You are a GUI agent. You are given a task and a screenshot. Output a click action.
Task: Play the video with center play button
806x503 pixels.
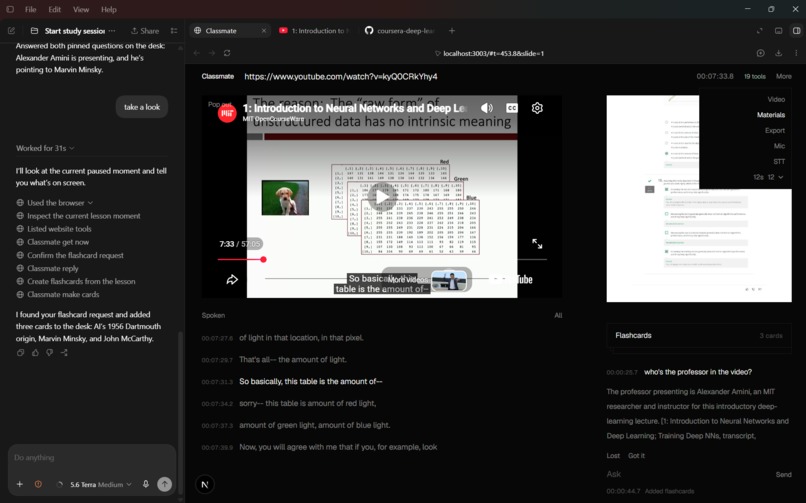coord(382,197)
